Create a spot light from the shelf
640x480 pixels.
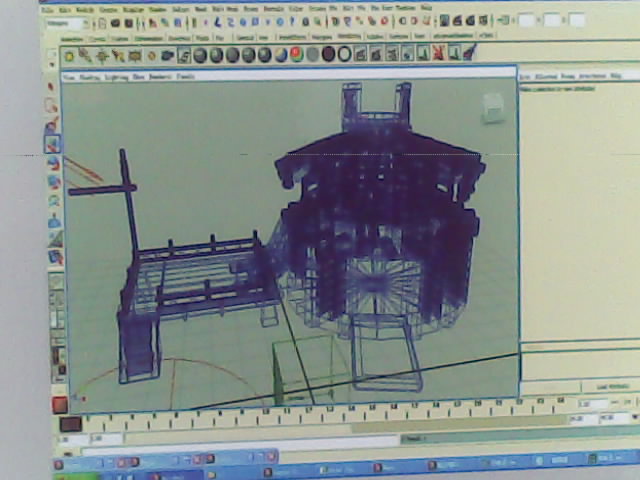pos(118,56)
